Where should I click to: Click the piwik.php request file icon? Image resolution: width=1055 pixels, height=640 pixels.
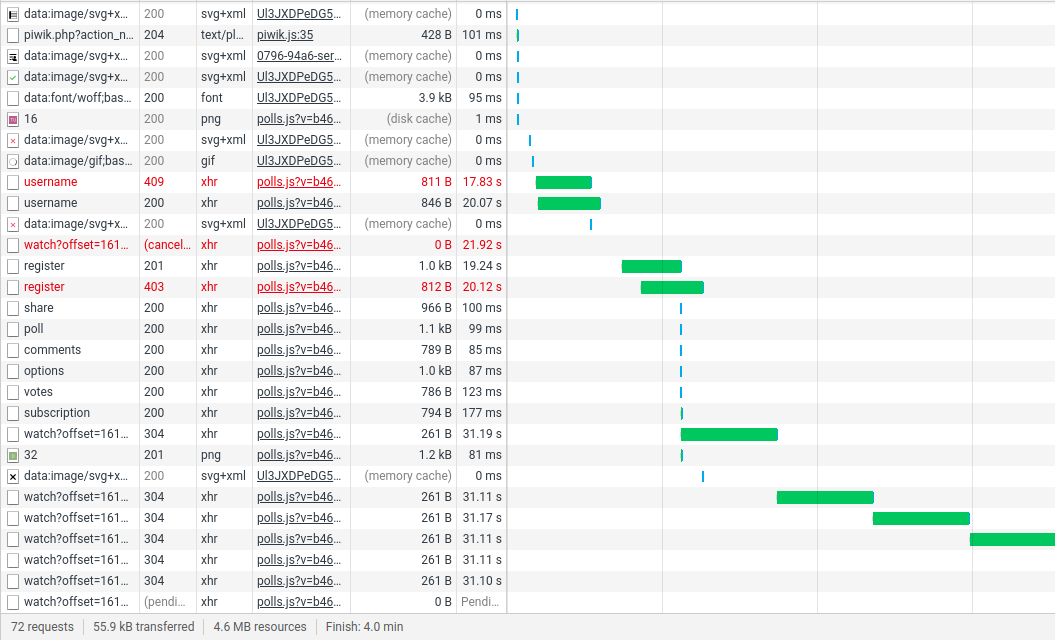(13, 35)
